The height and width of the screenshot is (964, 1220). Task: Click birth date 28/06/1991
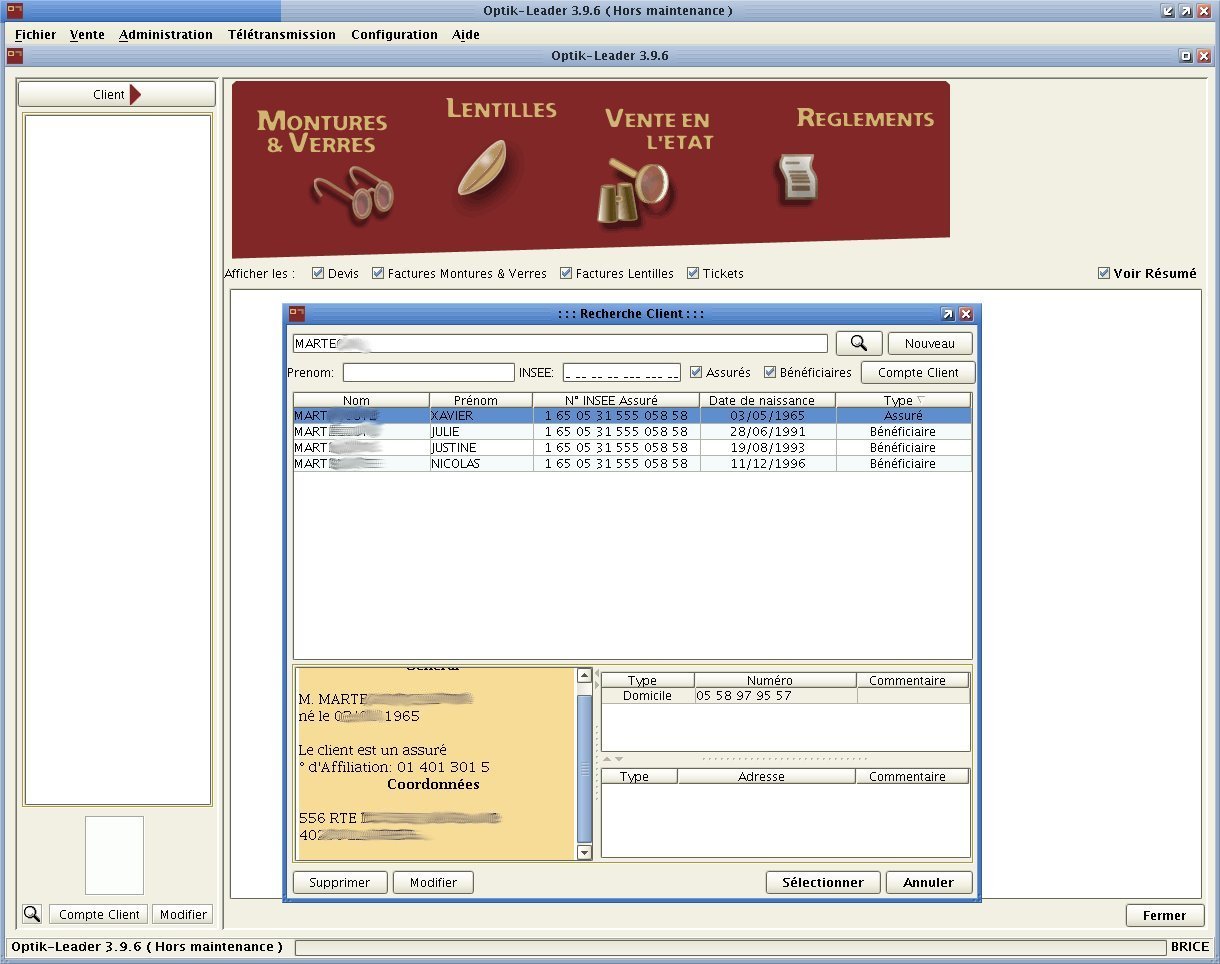768,431
